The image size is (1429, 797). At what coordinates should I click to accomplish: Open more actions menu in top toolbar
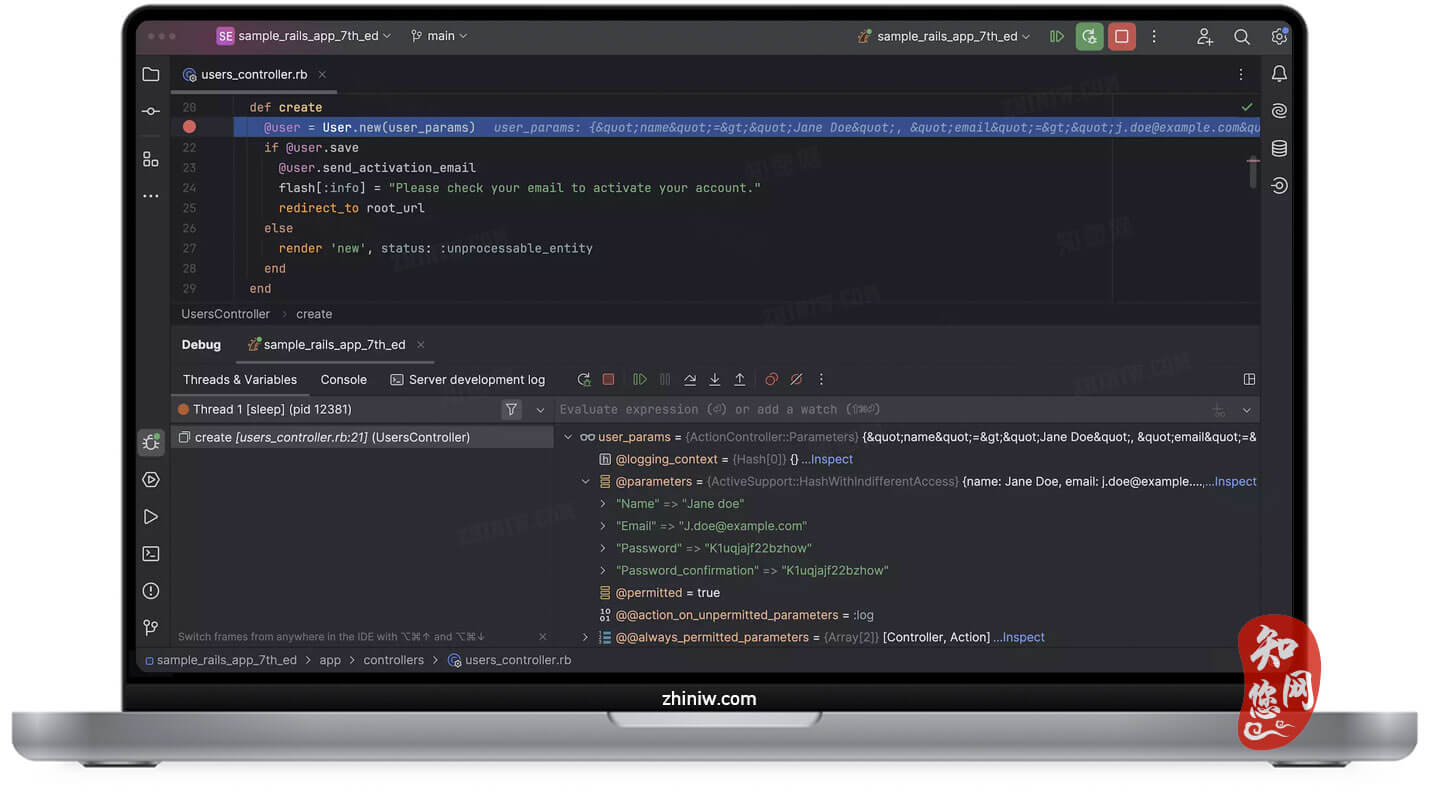pos(1154,36)
